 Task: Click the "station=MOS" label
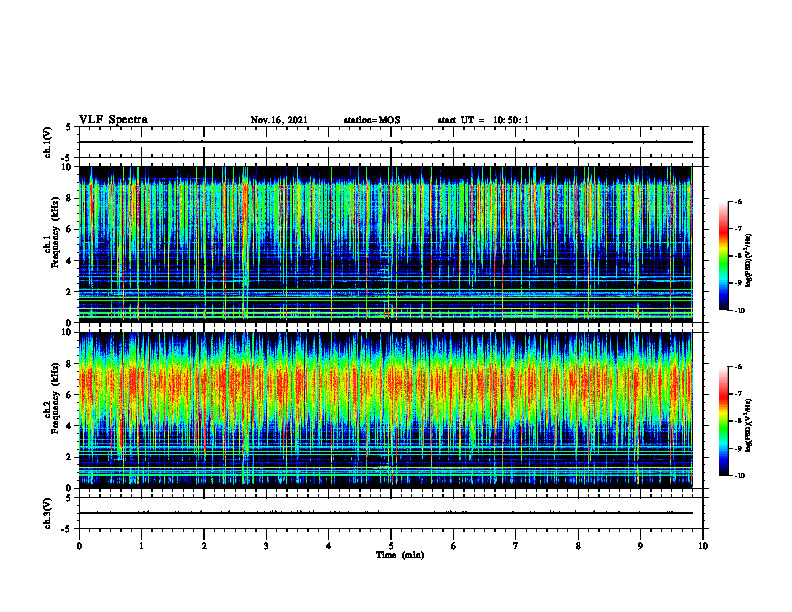click(x=372, y=120)
